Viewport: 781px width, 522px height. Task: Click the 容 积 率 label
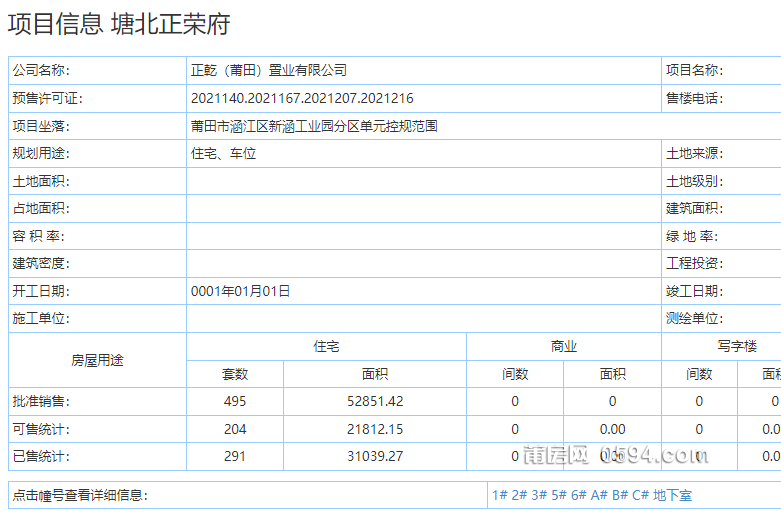pos(38,236)
